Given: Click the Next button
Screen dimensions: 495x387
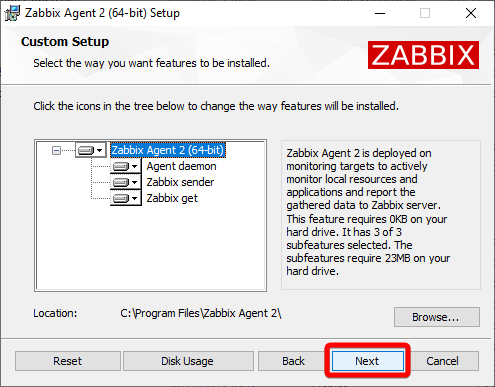Looking at the screenshot, I should pos(368,361).
